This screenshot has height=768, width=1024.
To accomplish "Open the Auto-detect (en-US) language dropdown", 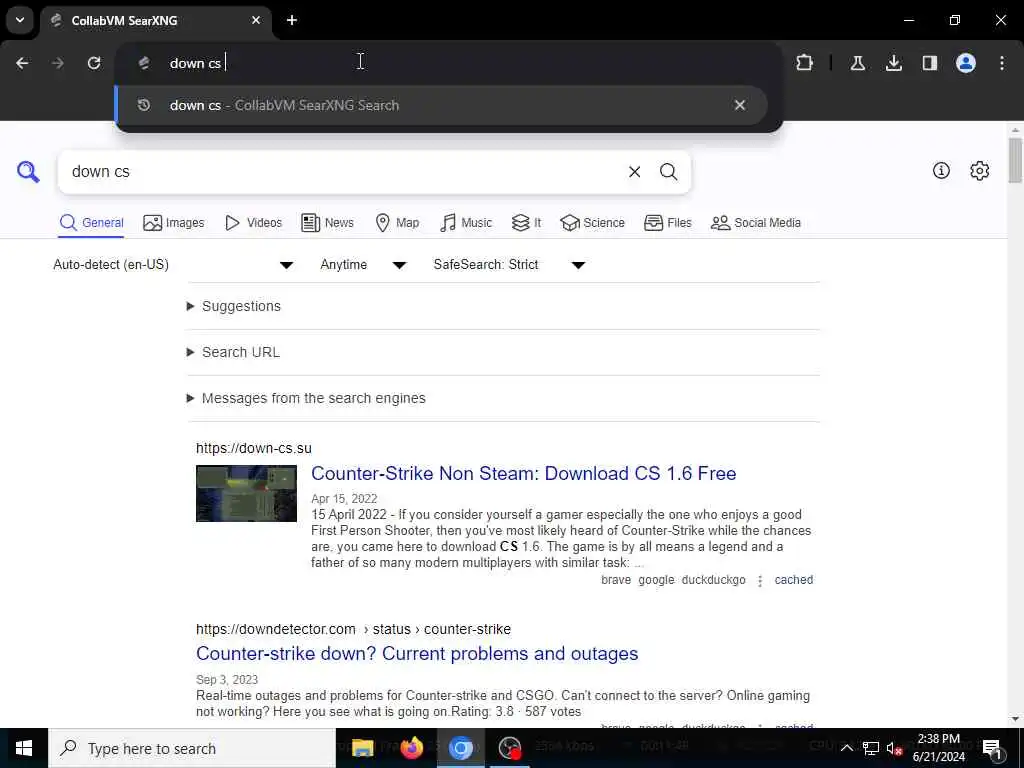I will [174, 264].
